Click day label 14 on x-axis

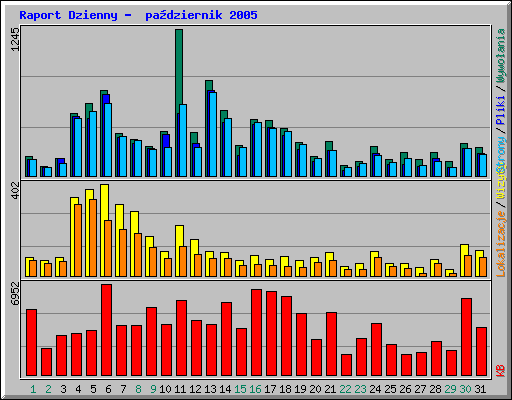[225, 389]
